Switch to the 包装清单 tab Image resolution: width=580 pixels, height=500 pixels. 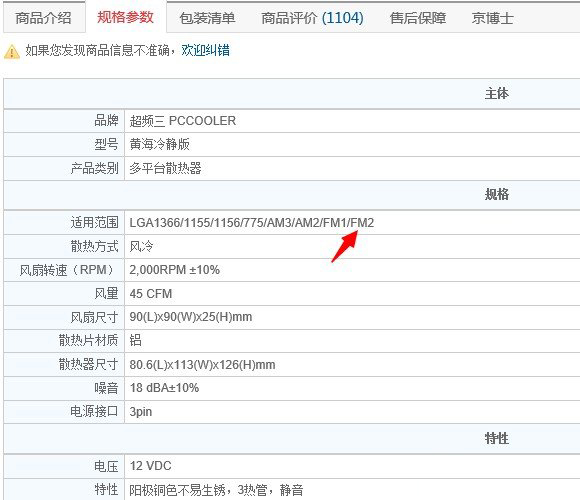[x=207, y=18]
